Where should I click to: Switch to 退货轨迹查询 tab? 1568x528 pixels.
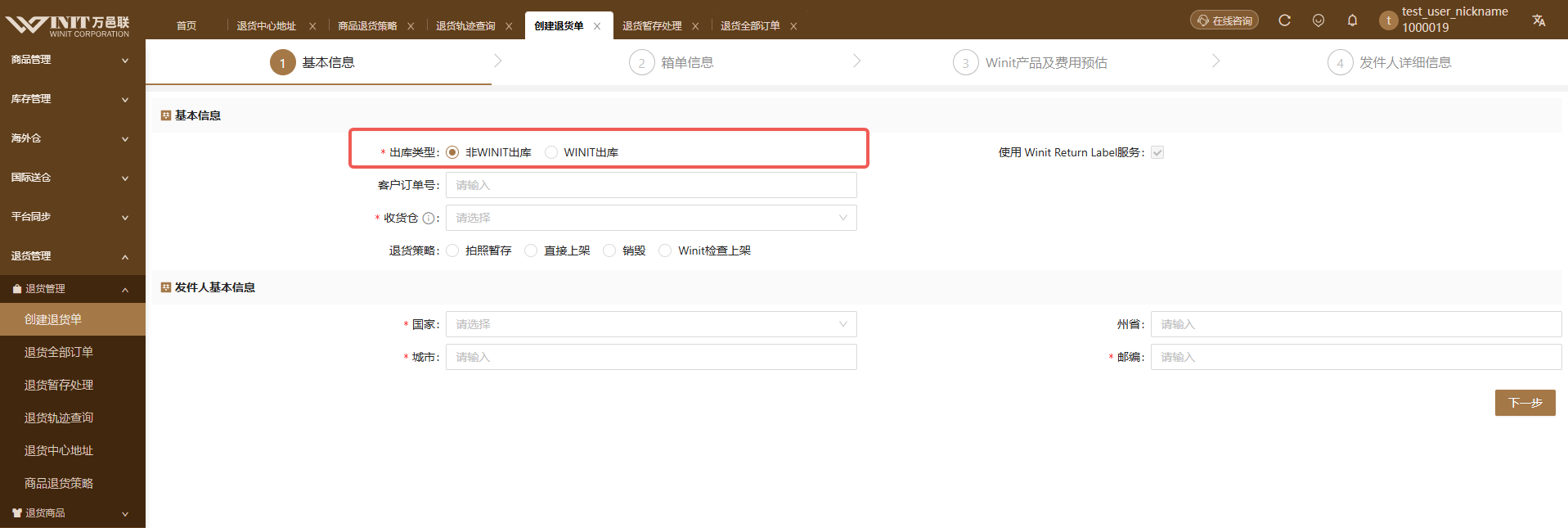click(x=465, y=26)
